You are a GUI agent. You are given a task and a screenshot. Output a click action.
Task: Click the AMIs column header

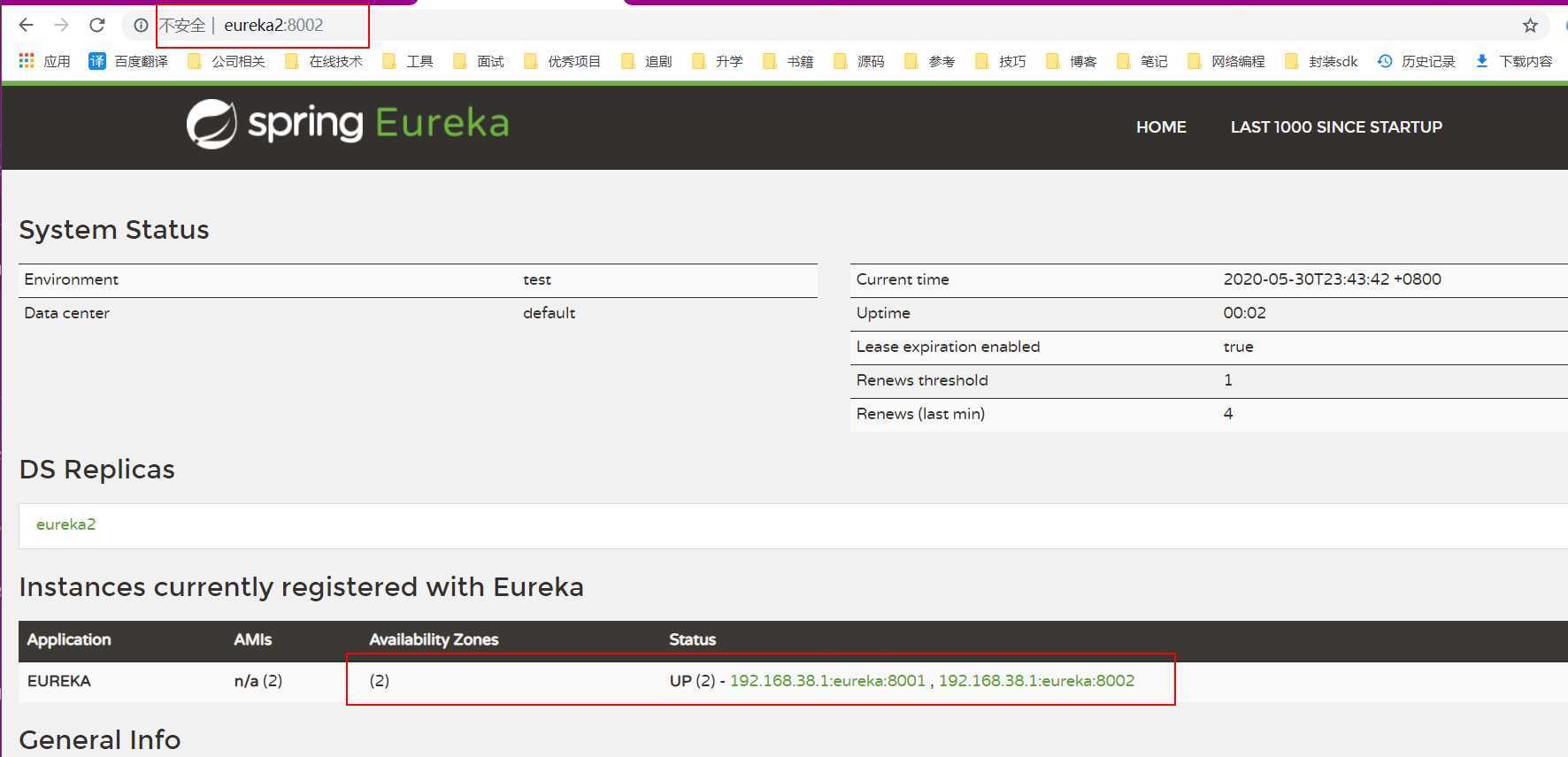pyautogui.click(x=253, y=639)
